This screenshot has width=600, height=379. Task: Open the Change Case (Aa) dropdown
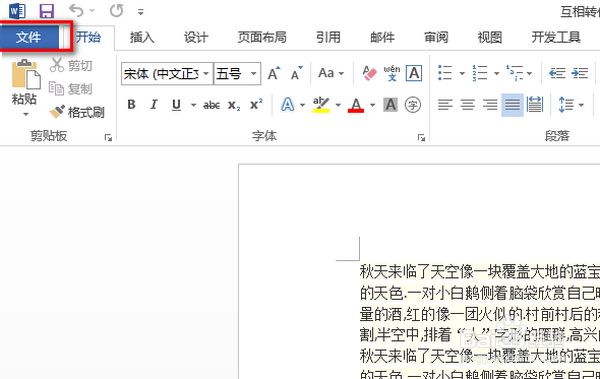(331, 73)
